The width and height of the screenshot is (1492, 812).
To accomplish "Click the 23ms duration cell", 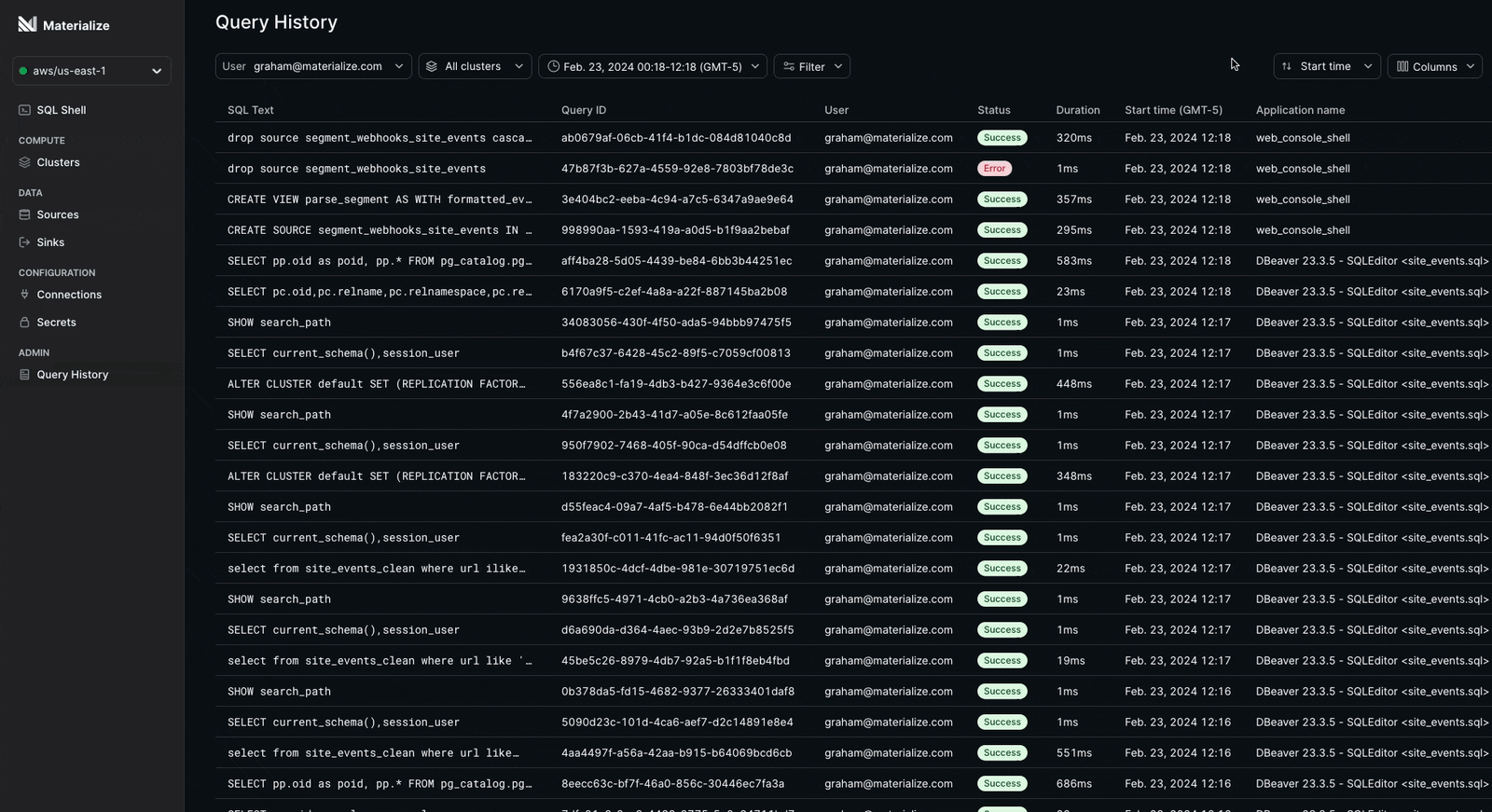I will (1071, 292).
